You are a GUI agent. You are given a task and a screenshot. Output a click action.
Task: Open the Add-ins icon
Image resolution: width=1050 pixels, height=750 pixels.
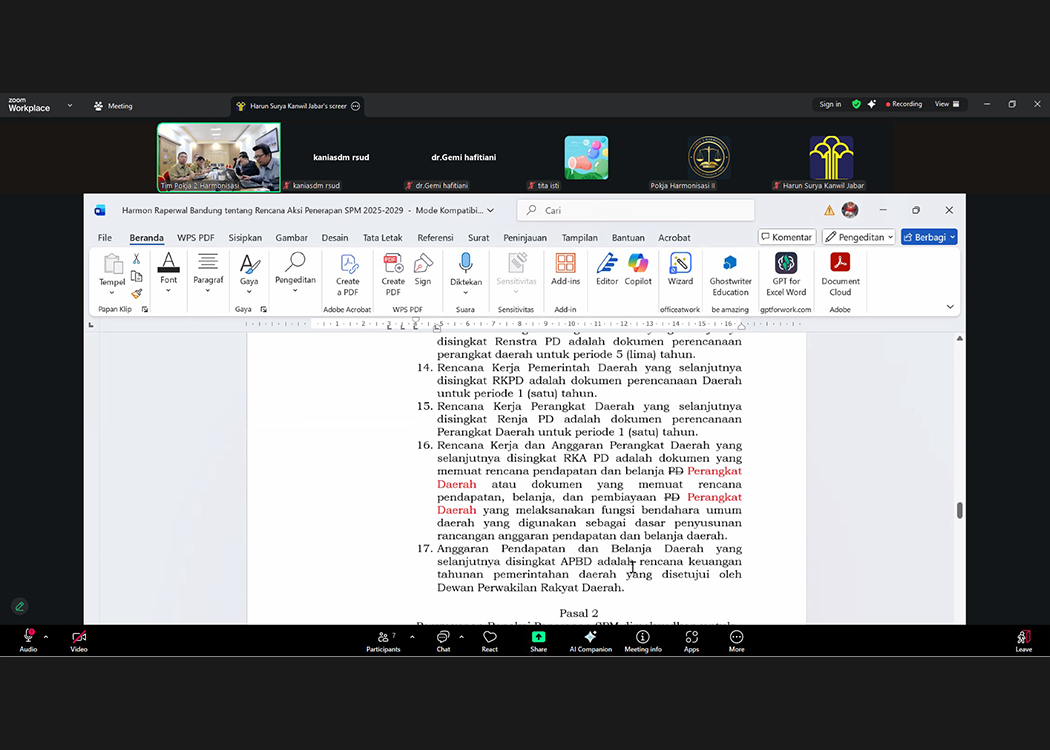(x=565, y=264)
